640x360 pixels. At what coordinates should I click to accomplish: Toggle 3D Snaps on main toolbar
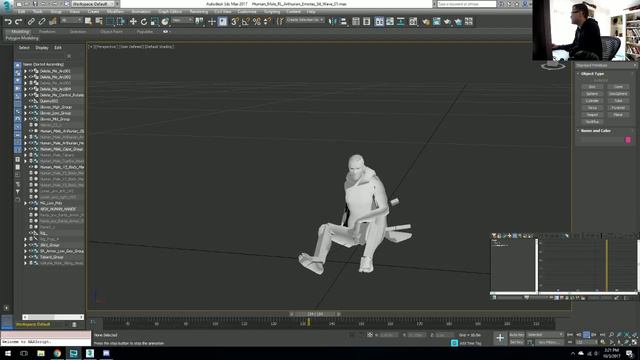pyautogui.click(x=235, y=22)
